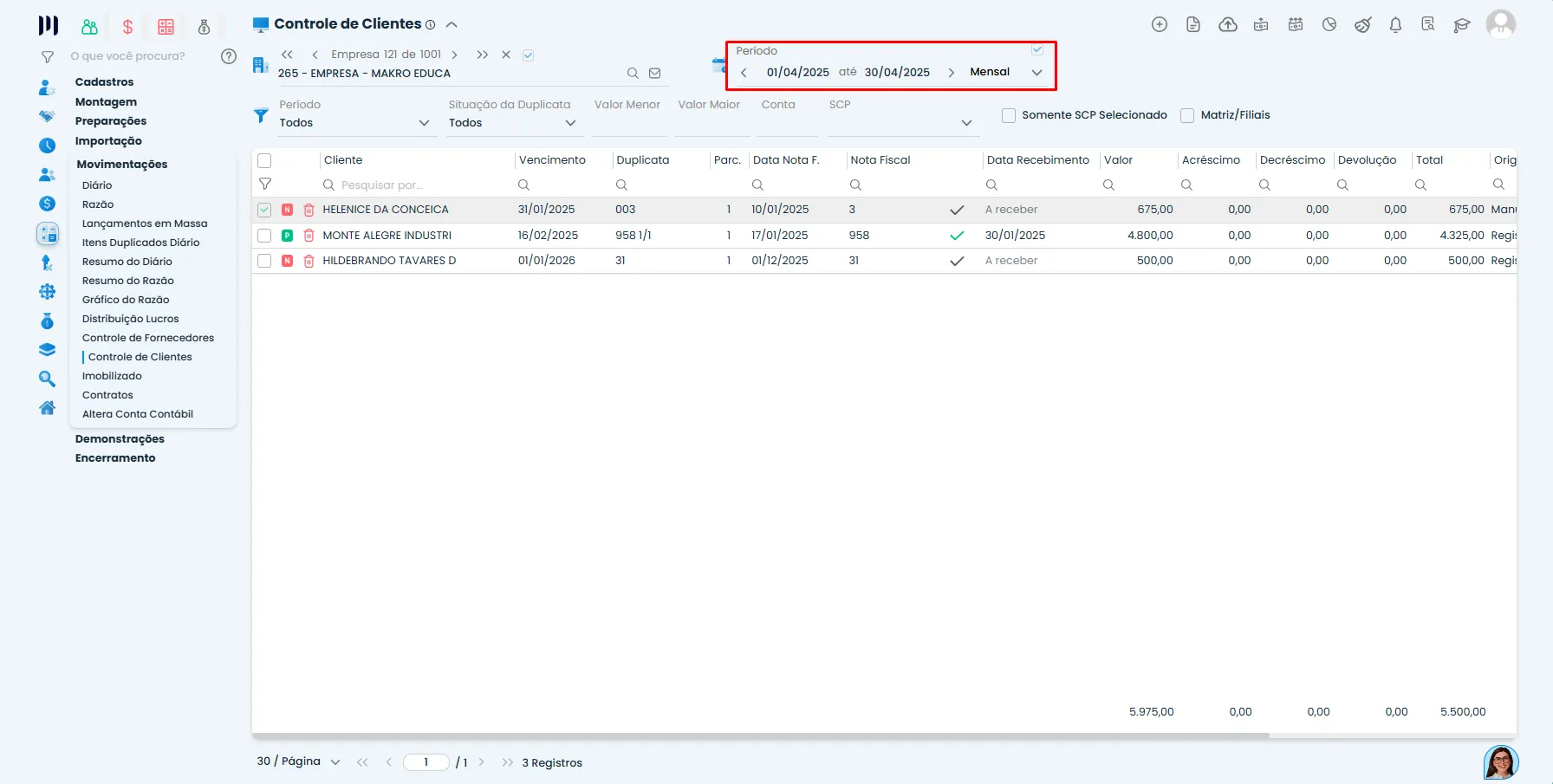Open the Imobilizado menu item
The width and height of the screenshot is (1553, 784).
(112, 376)
